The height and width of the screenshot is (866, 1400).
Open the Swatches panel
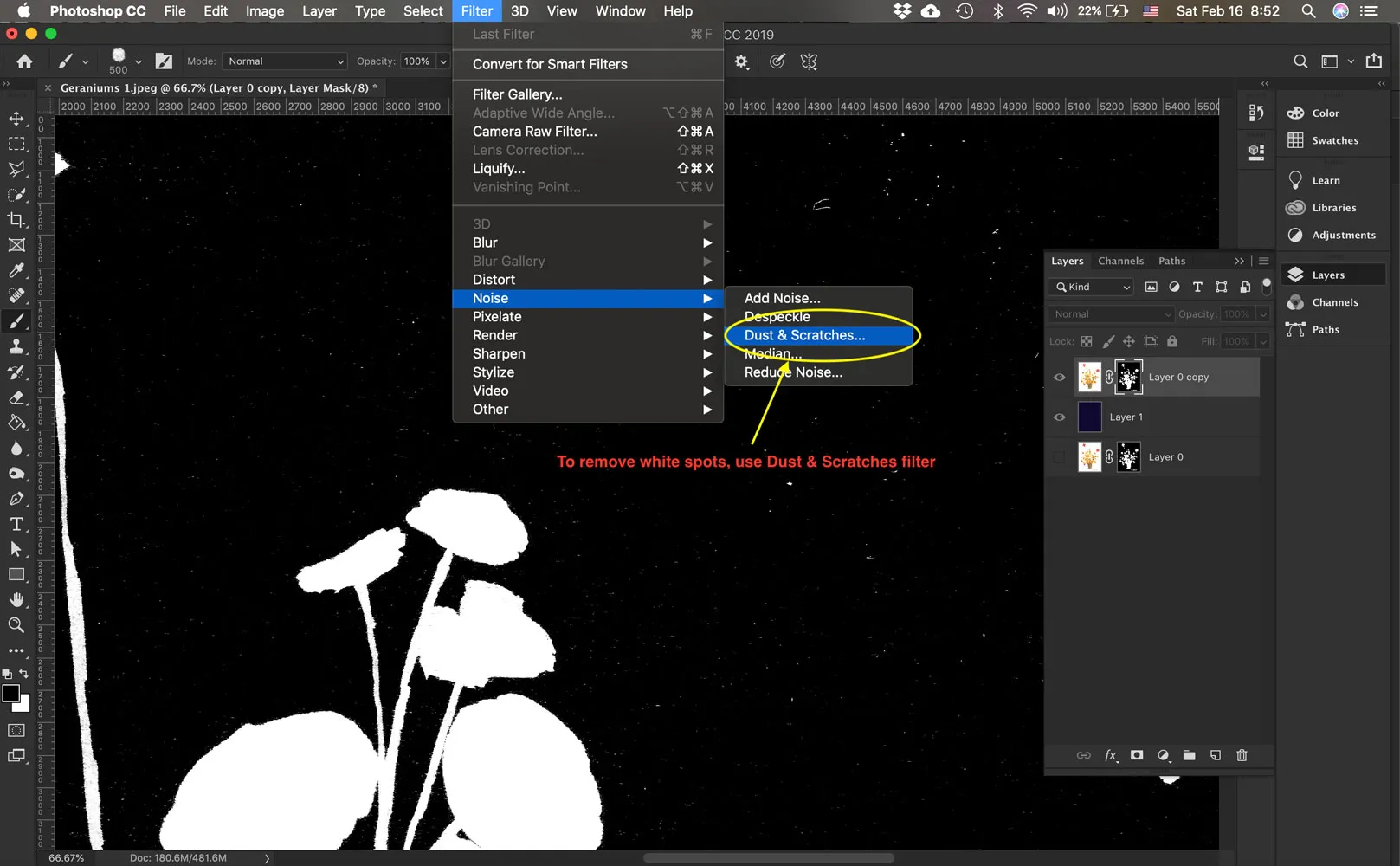coord(1334,140)
